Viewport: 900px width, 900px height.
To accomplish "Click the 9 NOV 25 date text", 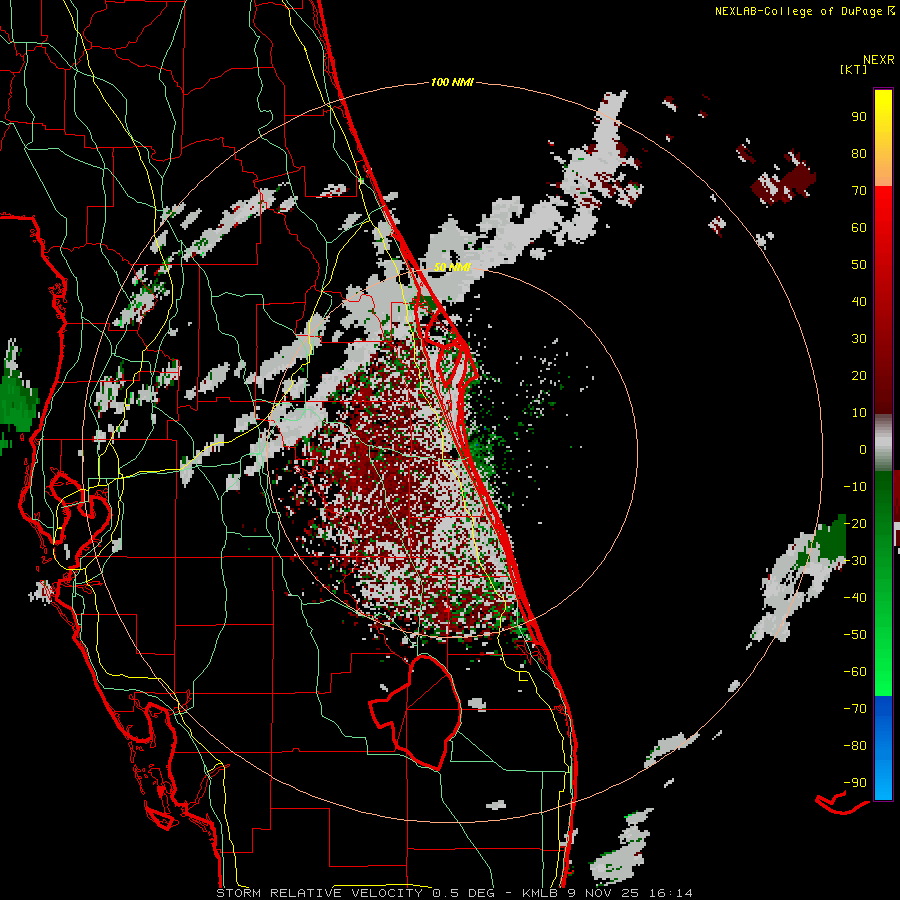I will 607,893.
